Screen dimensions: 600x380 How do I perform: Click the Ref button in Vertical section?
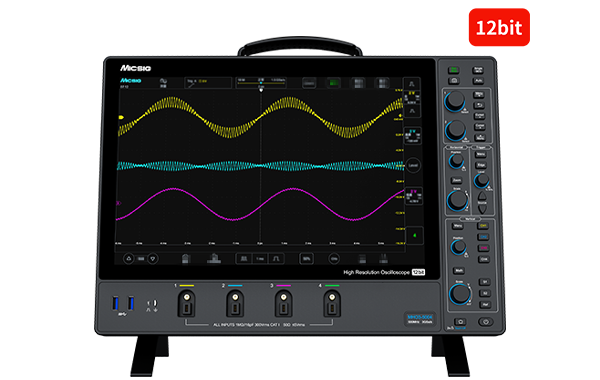point(485,304)
